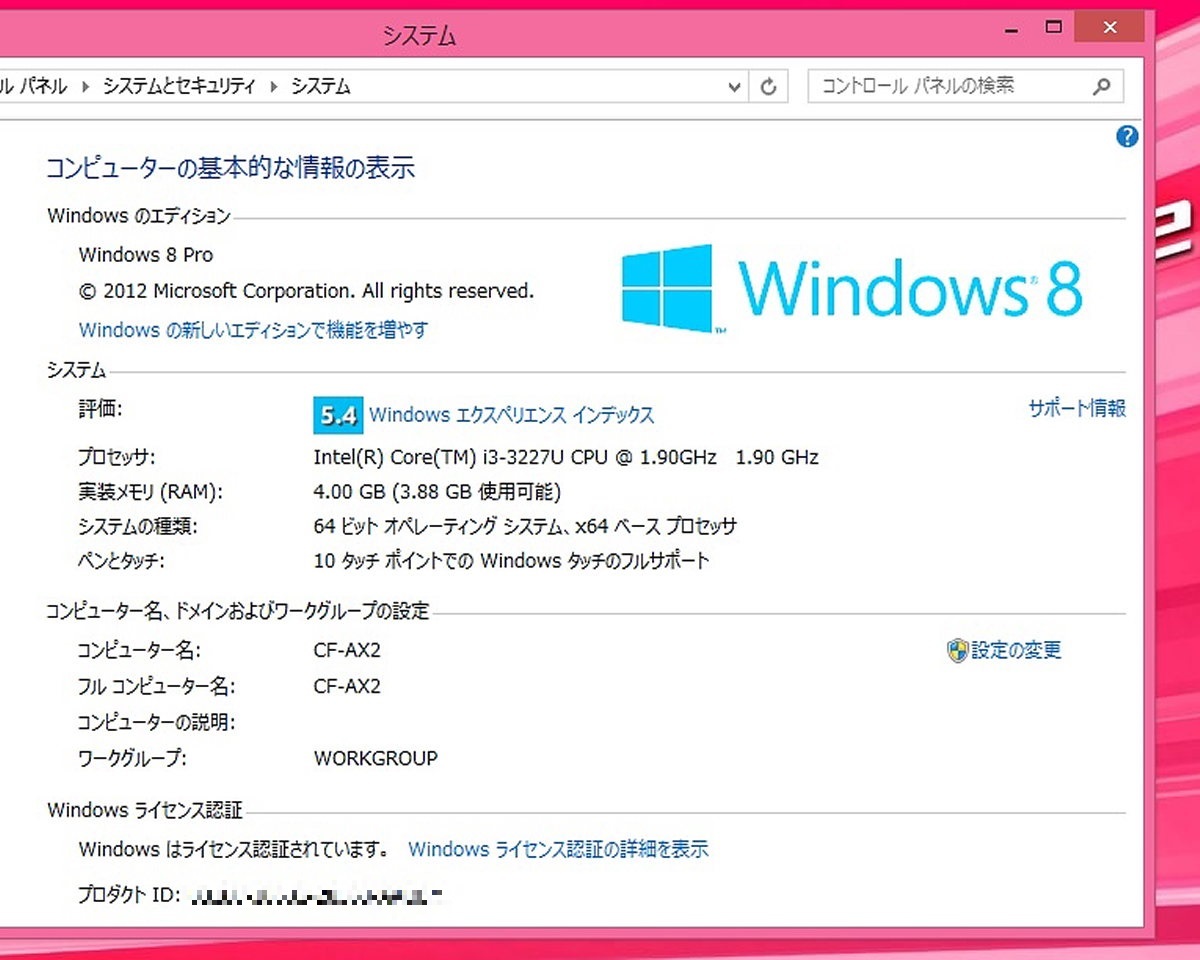
Task: Click the 10 タッチ ポイント touch support text
Action: 511,561
